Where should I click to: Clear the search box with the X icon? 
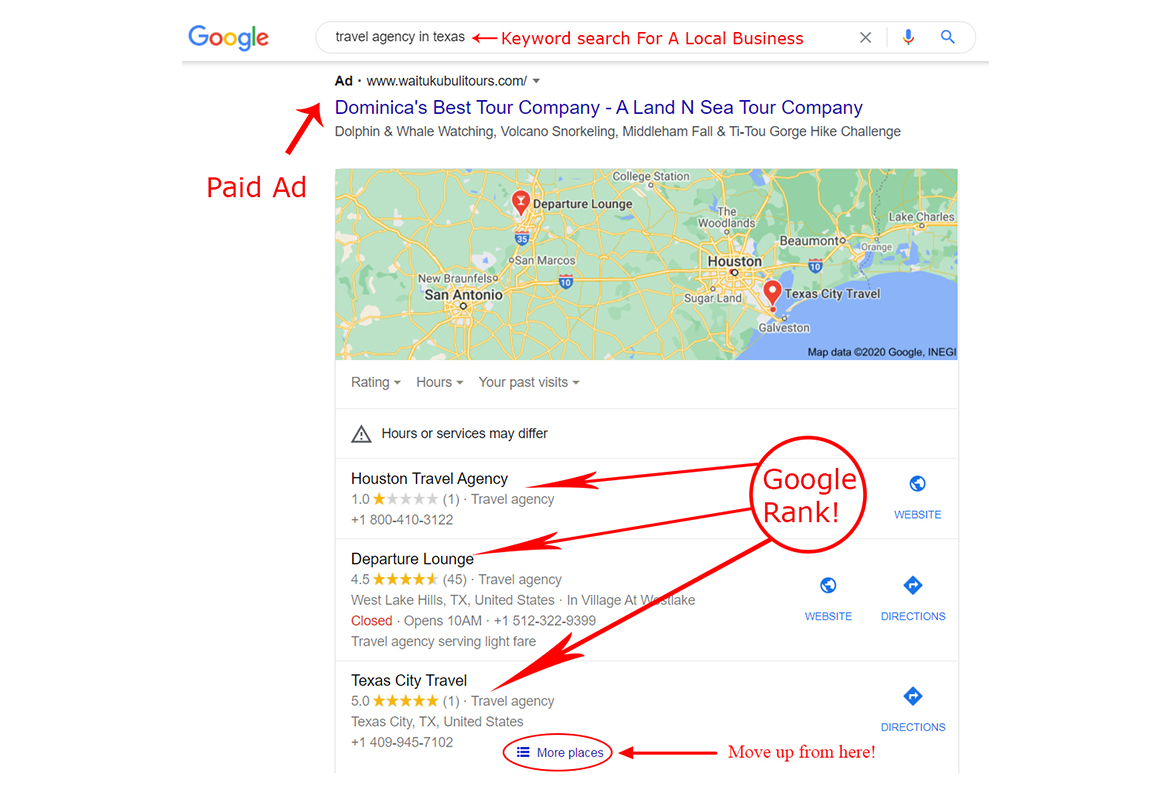coord(866,37)
